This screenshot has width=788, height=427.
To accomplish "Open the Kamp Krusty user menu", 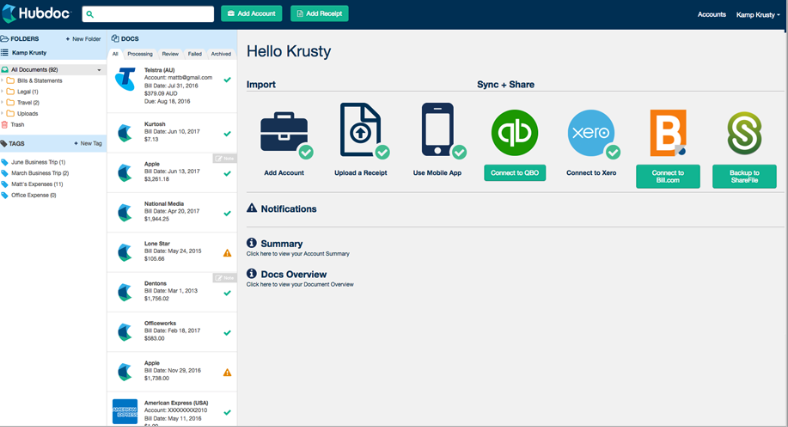I will (x=758, y=15).
